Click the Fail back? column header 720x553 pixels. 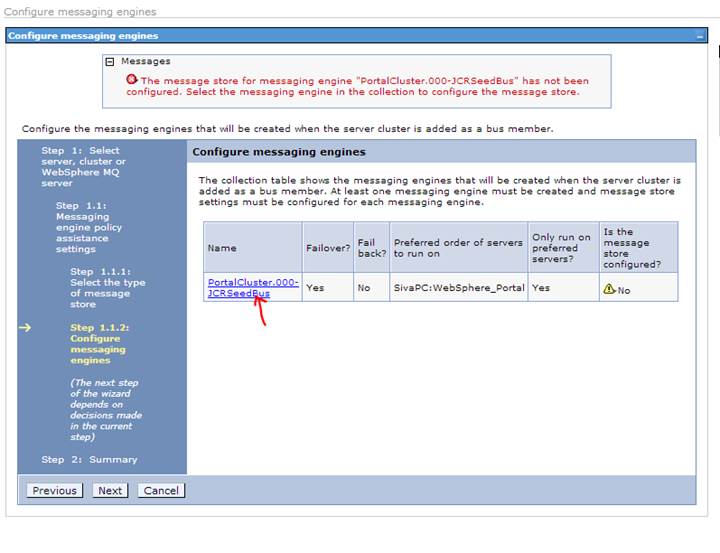tap(371, 248)
